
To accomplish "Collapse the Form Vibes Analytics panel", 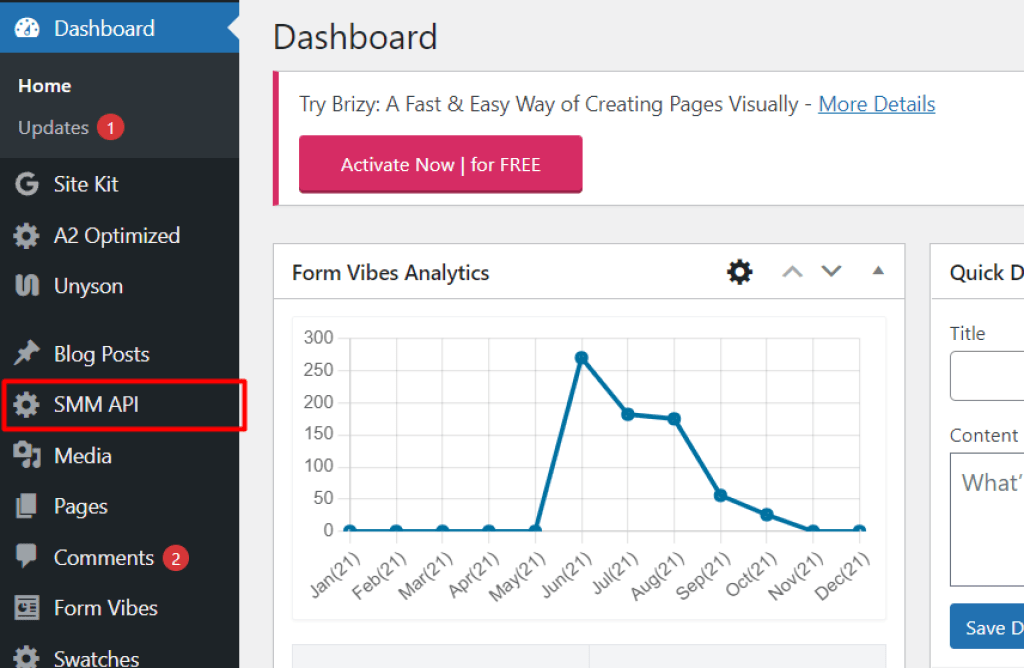I will point(878,271).
